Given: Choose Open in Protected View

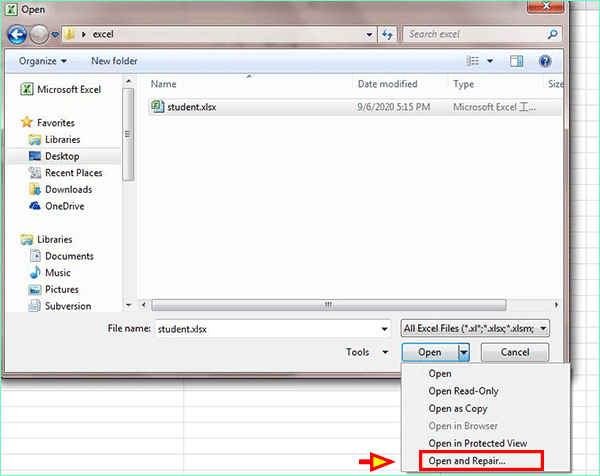Looking at the screenshot, I should coord(478,443).
